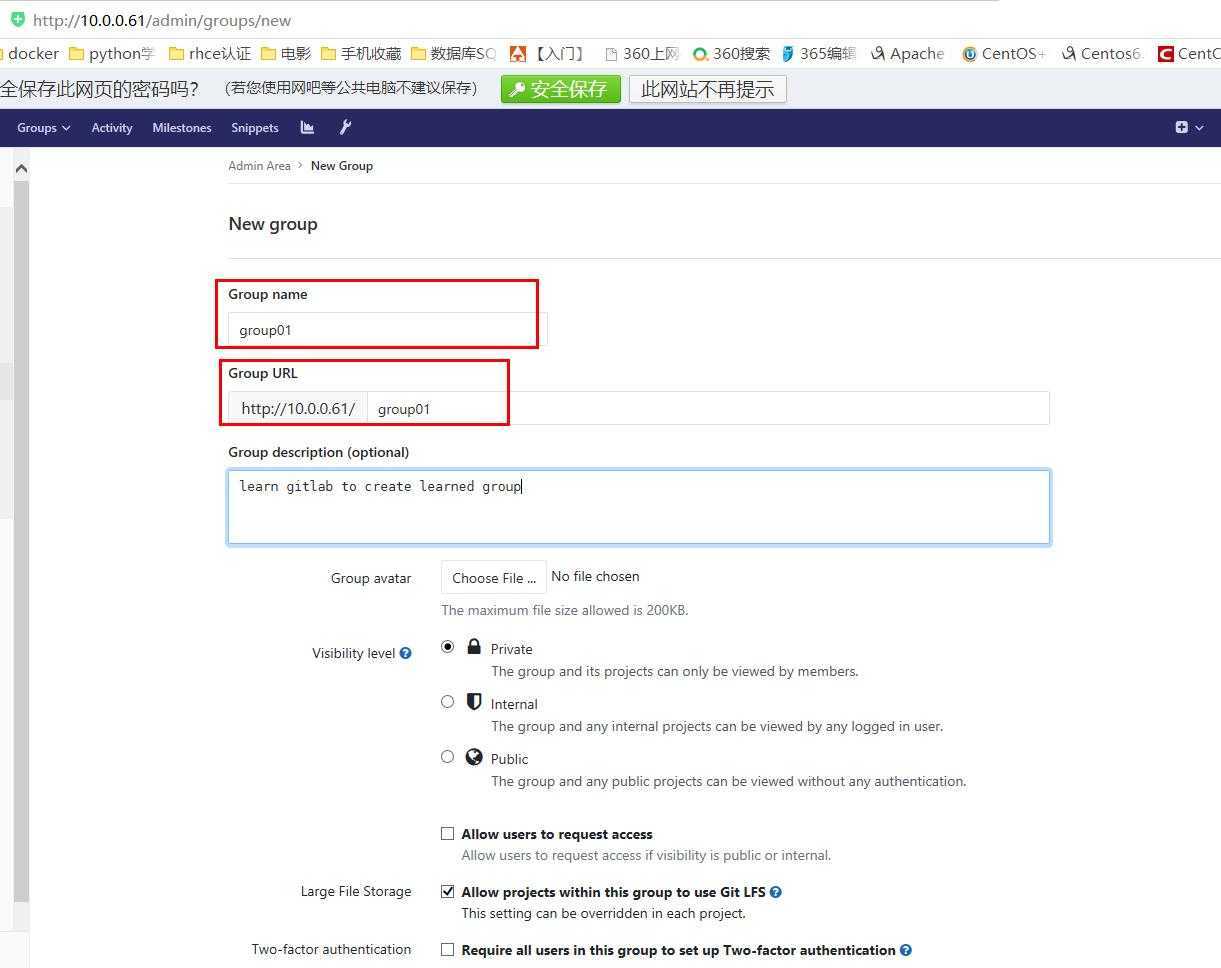Open the 手机收藏 bookmark folder
Viewport: 1221px width, 968px height.
tap(361, 54)
